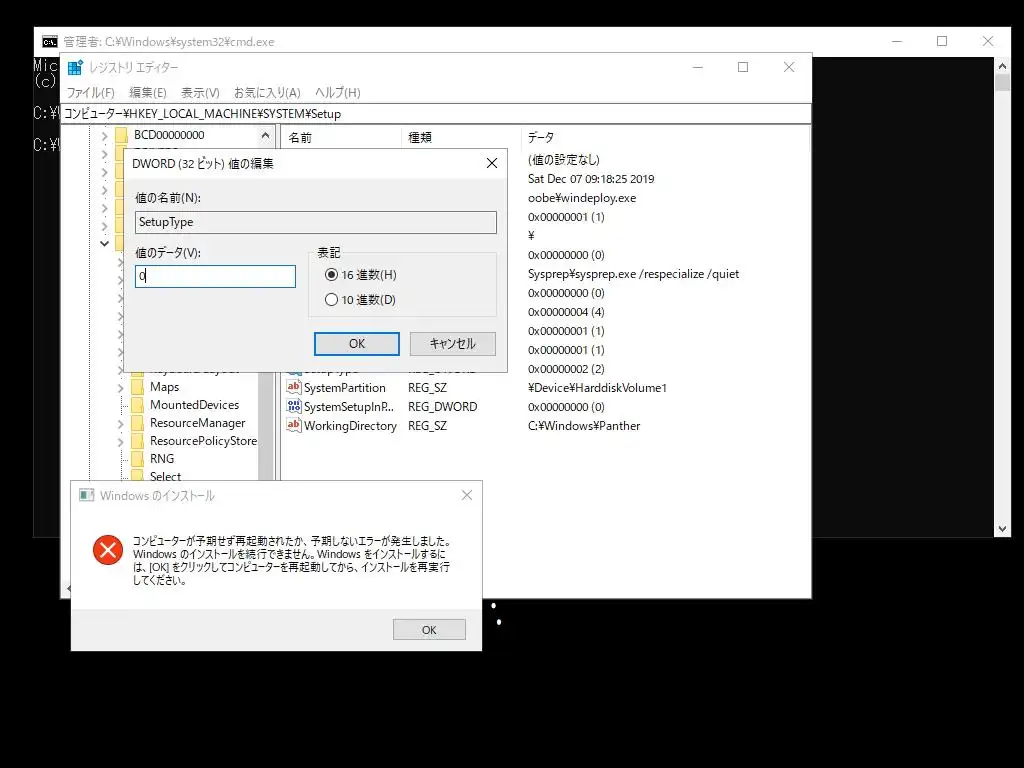Click the ResourcePolicyStore folder icon
Viewport: 1024px width, 768px height.
(137, 441)
